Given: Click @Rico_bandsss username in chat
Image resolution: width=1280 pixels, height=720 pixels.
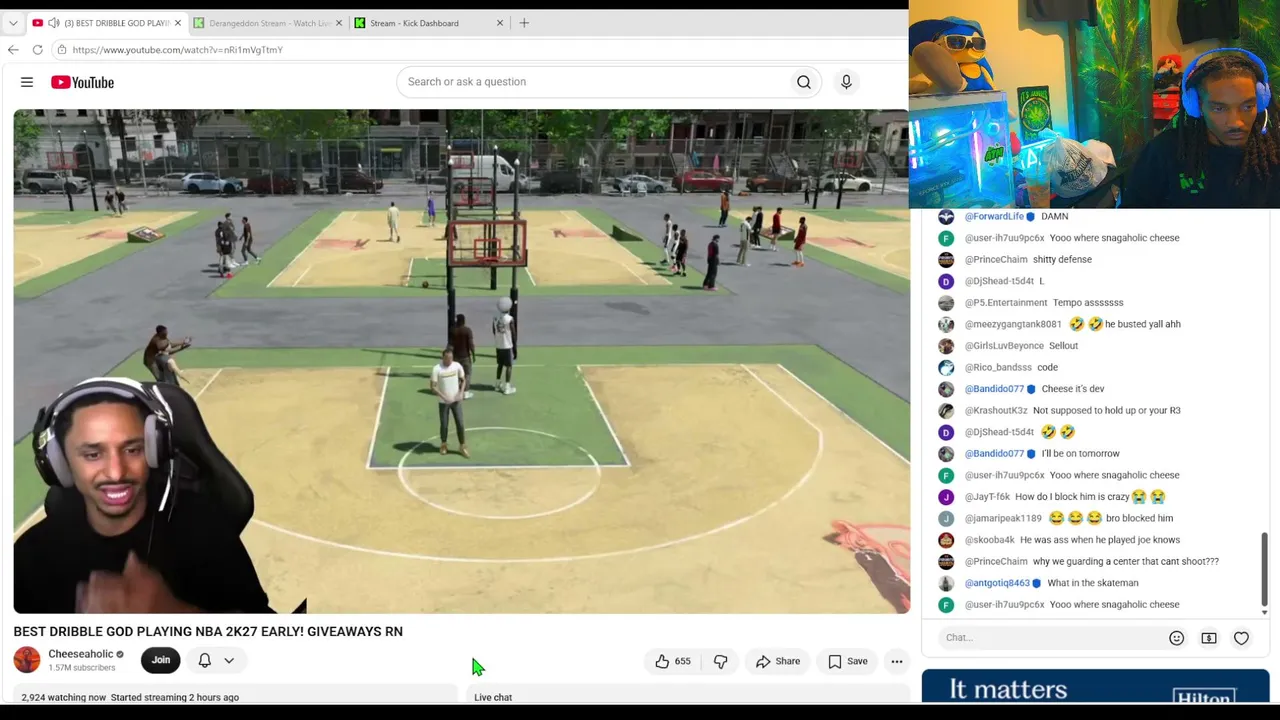Looking at the screenshot, I should click(x=998, y=367).
